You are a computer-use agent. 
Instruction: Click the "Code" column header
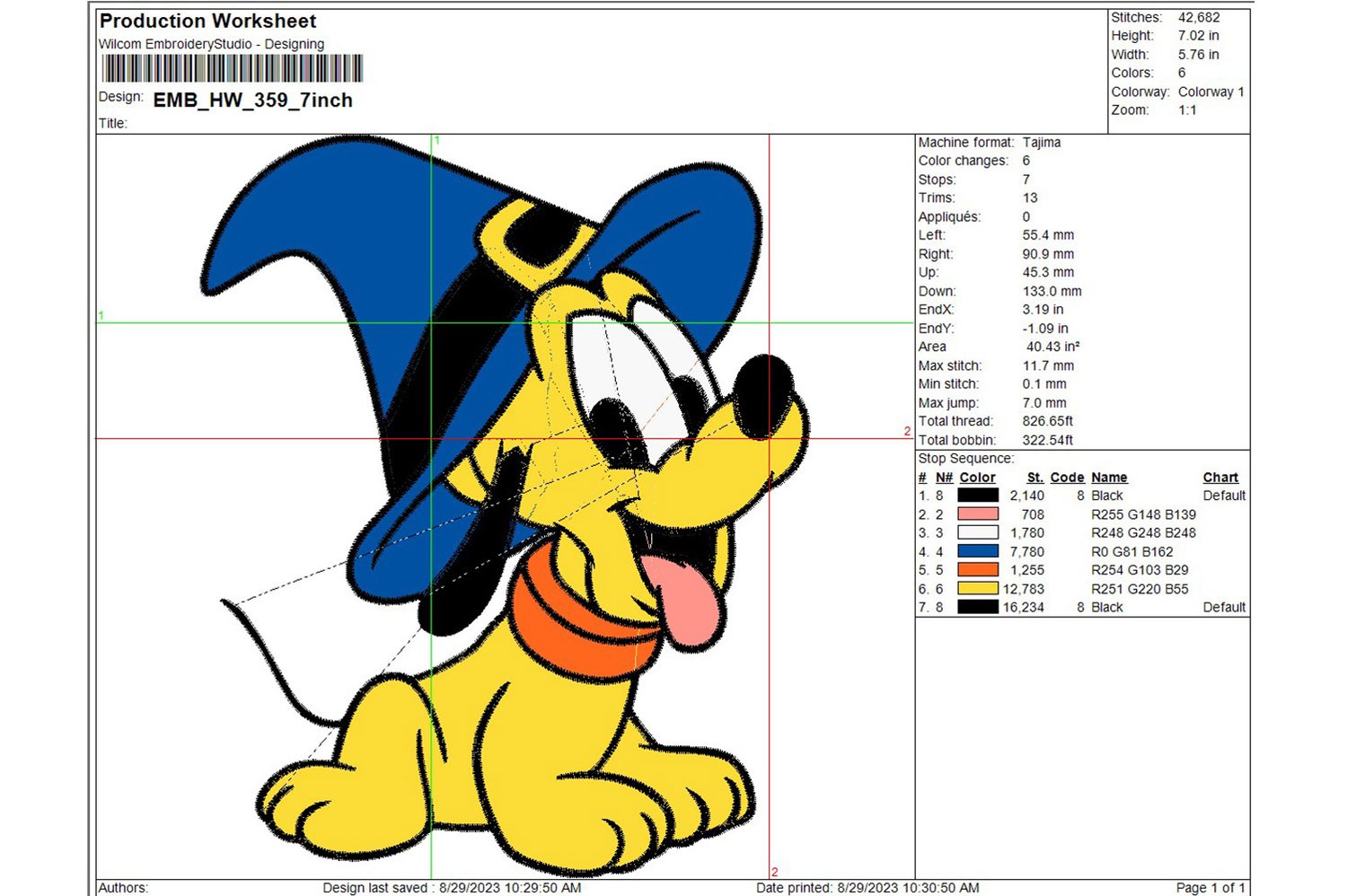coord(1068,478)
